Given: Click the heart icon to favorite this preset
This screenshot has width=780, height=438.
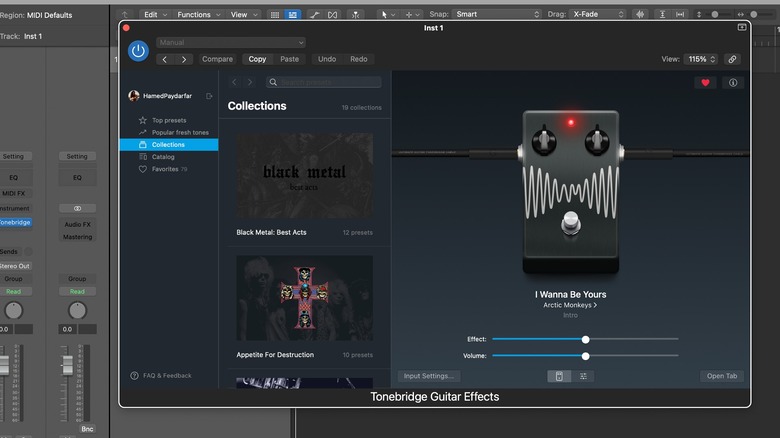Looking at the screenshot, I should [705, 83].
